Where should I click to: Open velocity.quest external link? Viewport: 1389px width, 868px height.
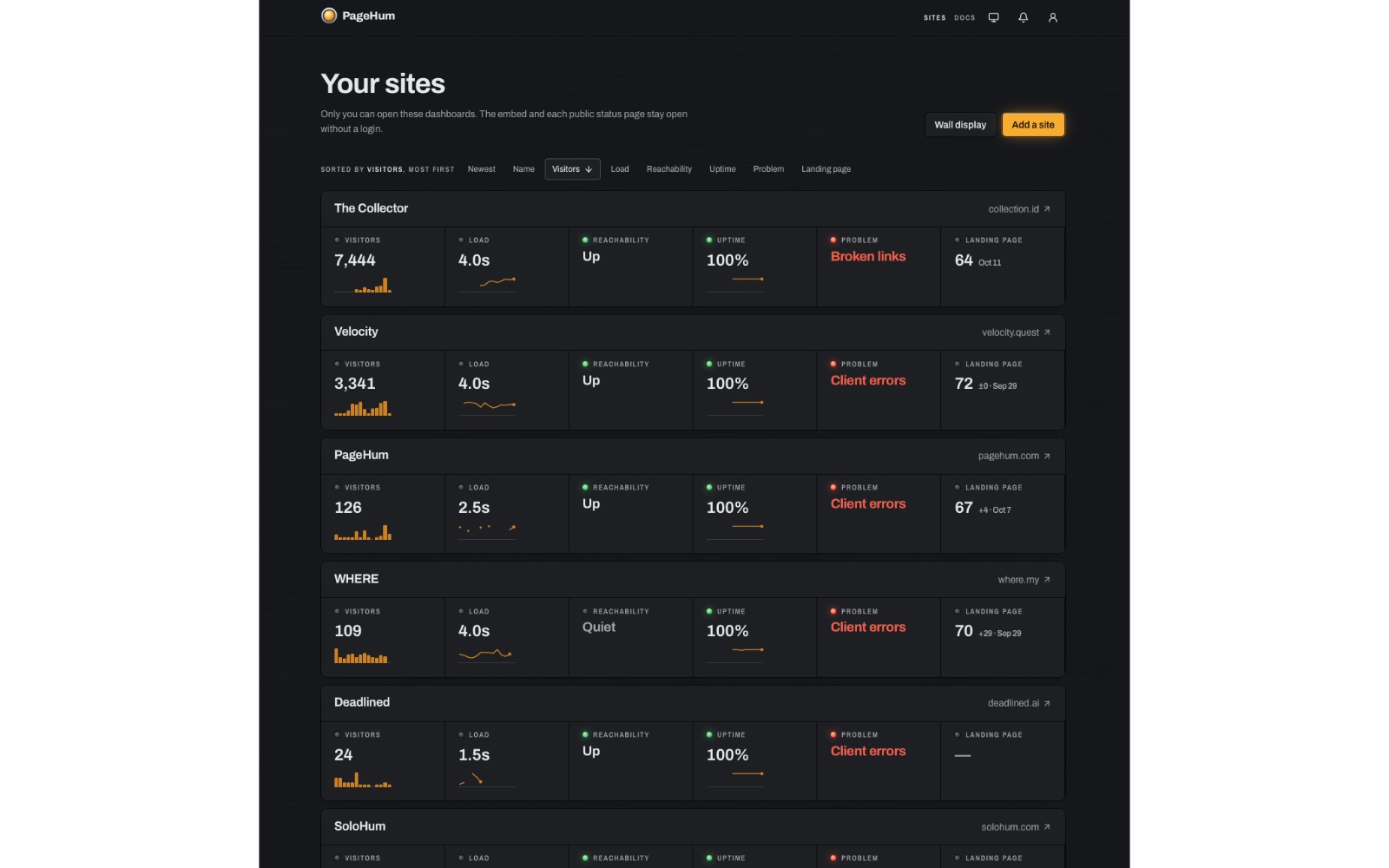coord(1016,332)
